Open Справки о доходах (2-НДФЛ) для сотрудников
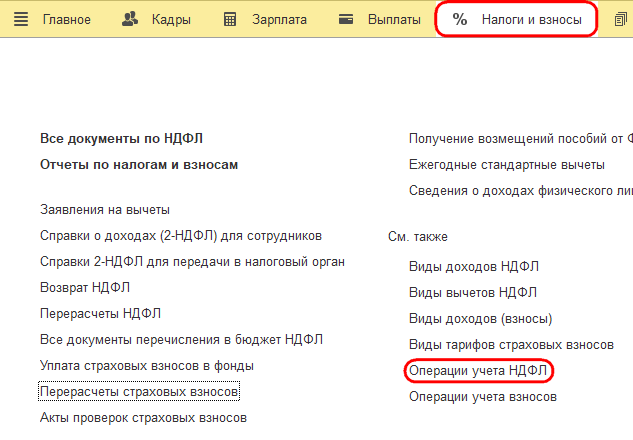The height and width of the screenshot is (440, 633). (181, 236)
